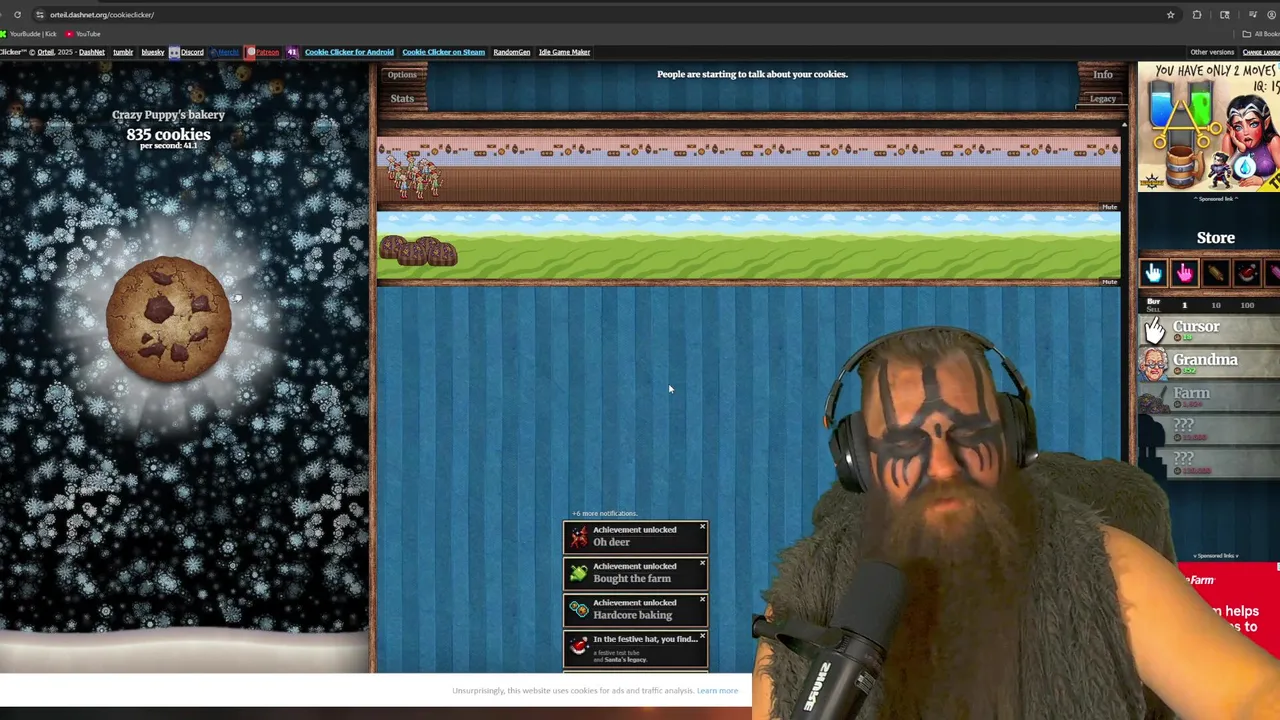The image size is (1280, 720).
Task: Open the Info menu
Action: click(1102, 74)
